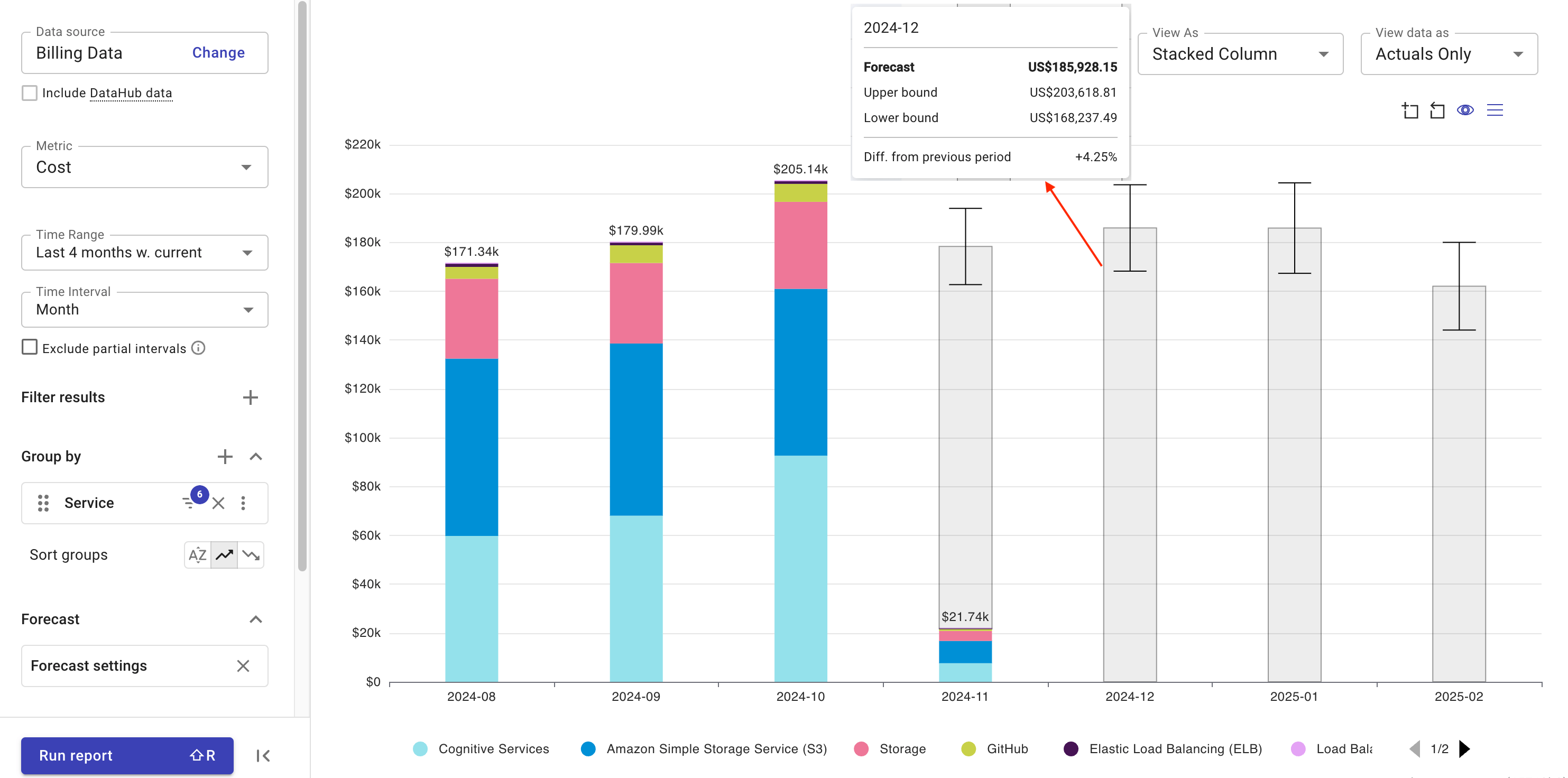The height and width of the screenshot is (778, 1568).
Task: Select the GitHub legend color swatch
Action: click(x=969, y=749)
